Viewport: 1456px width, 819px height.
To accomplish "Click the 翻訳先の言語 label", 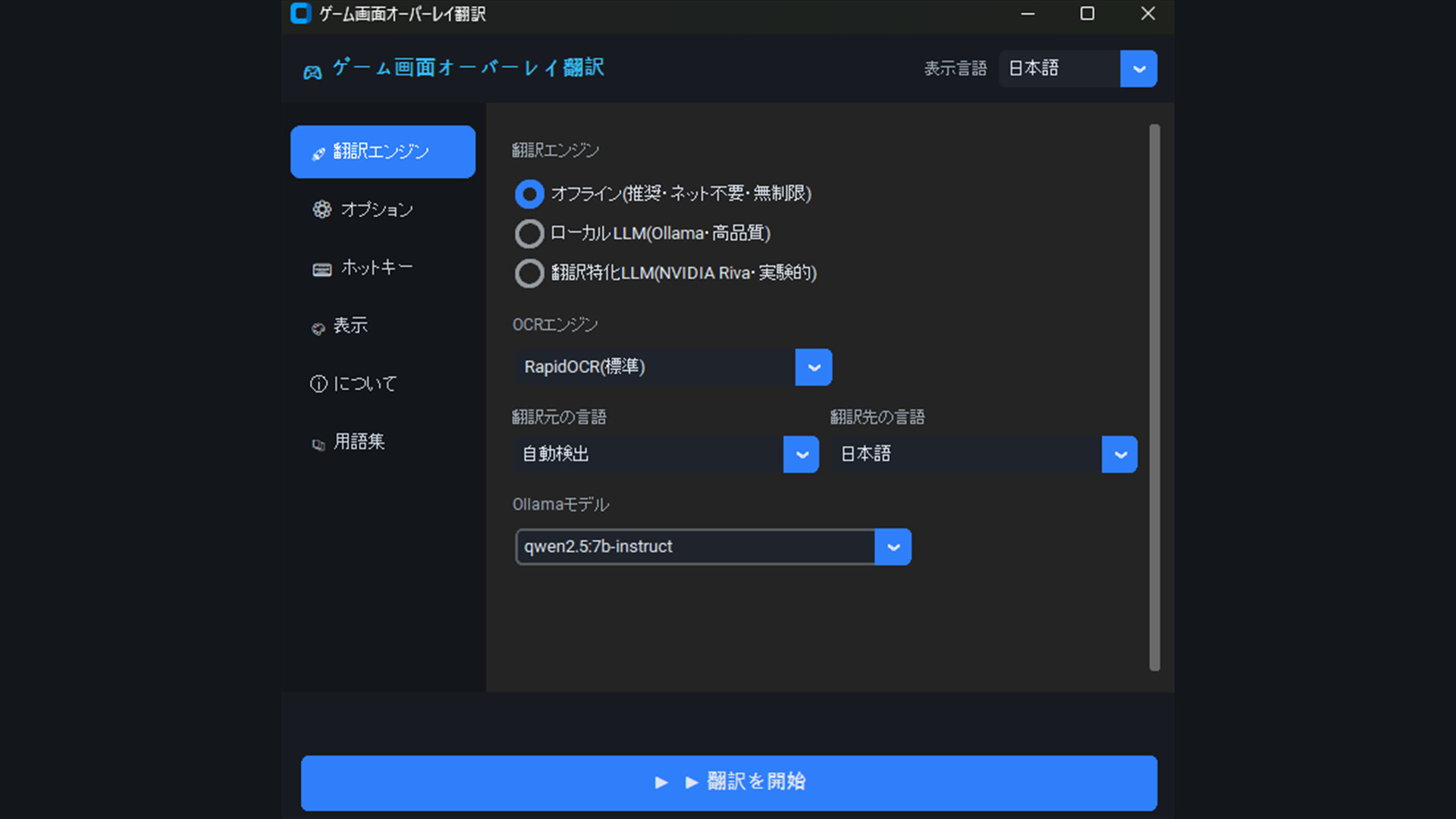I will click(877, 417).
